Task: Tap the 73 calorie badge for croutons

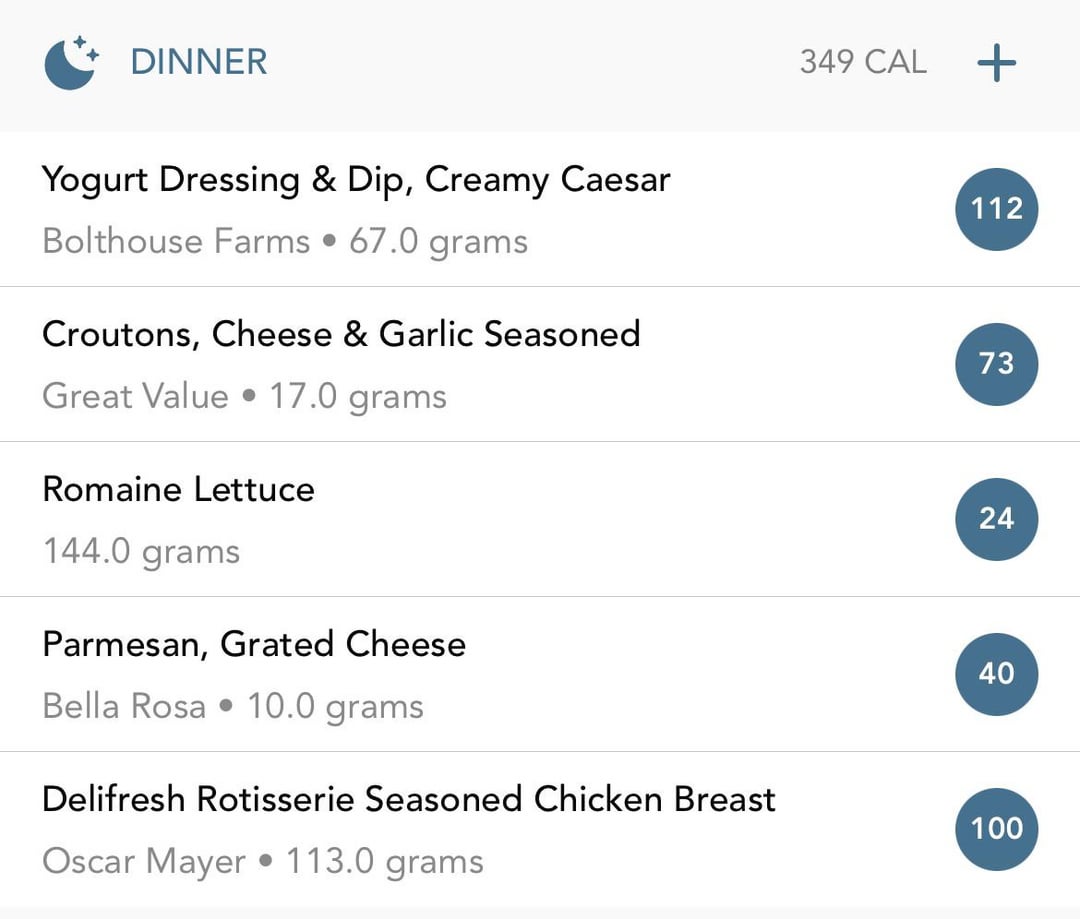Action: [x=996, y=364]
